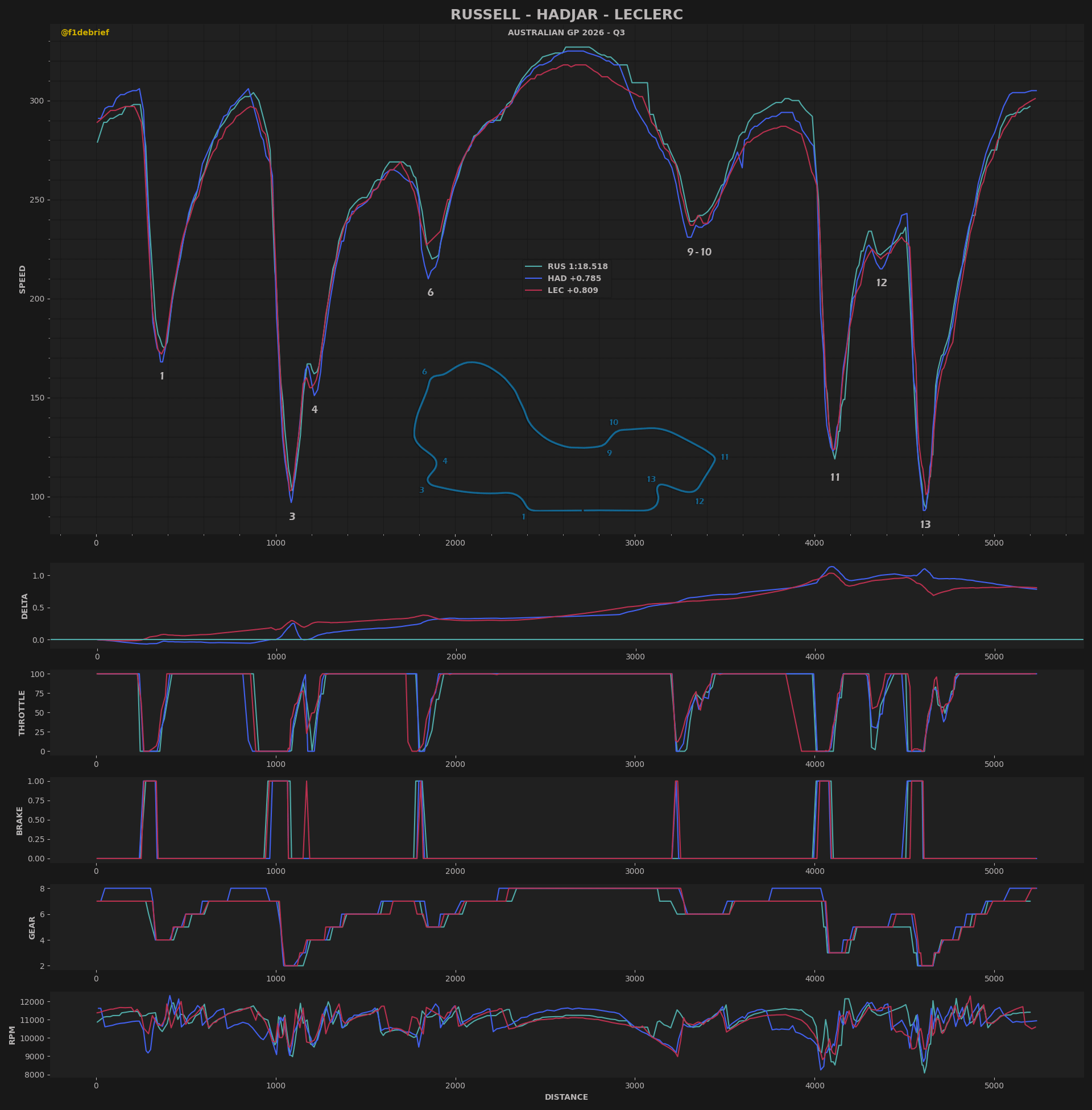Click the AUSTRALIAN GP 2026 - Q3 subtitle

point(566,32)
